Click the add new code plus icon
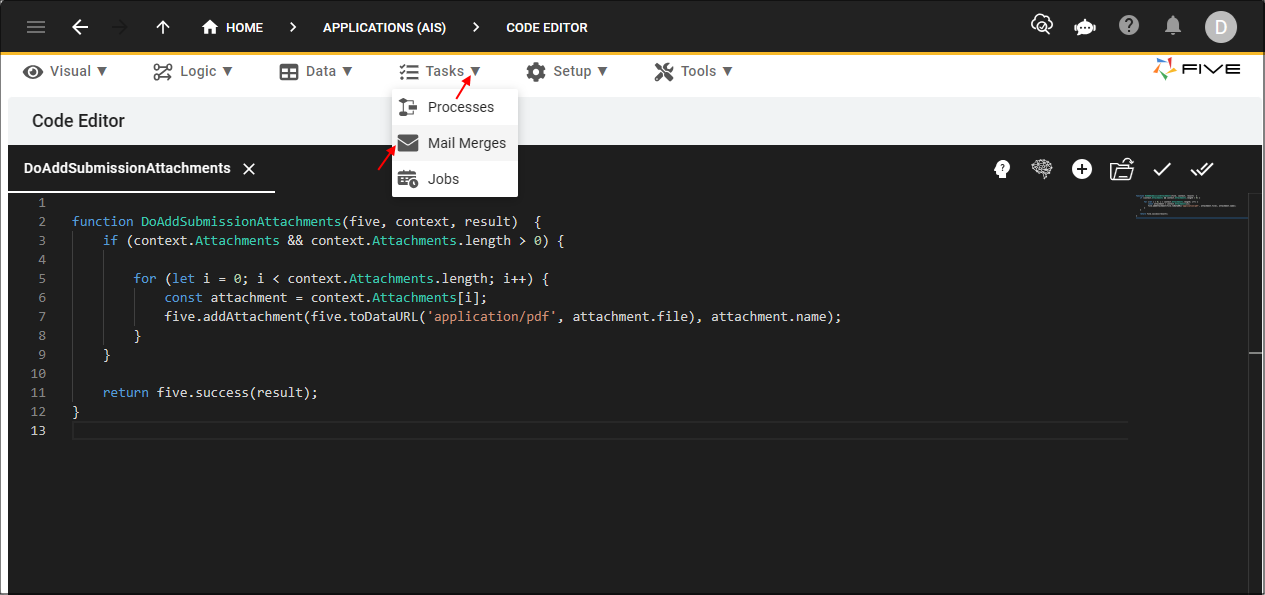This screenshot has height=595, width=1265. [x=1082, y=170]
